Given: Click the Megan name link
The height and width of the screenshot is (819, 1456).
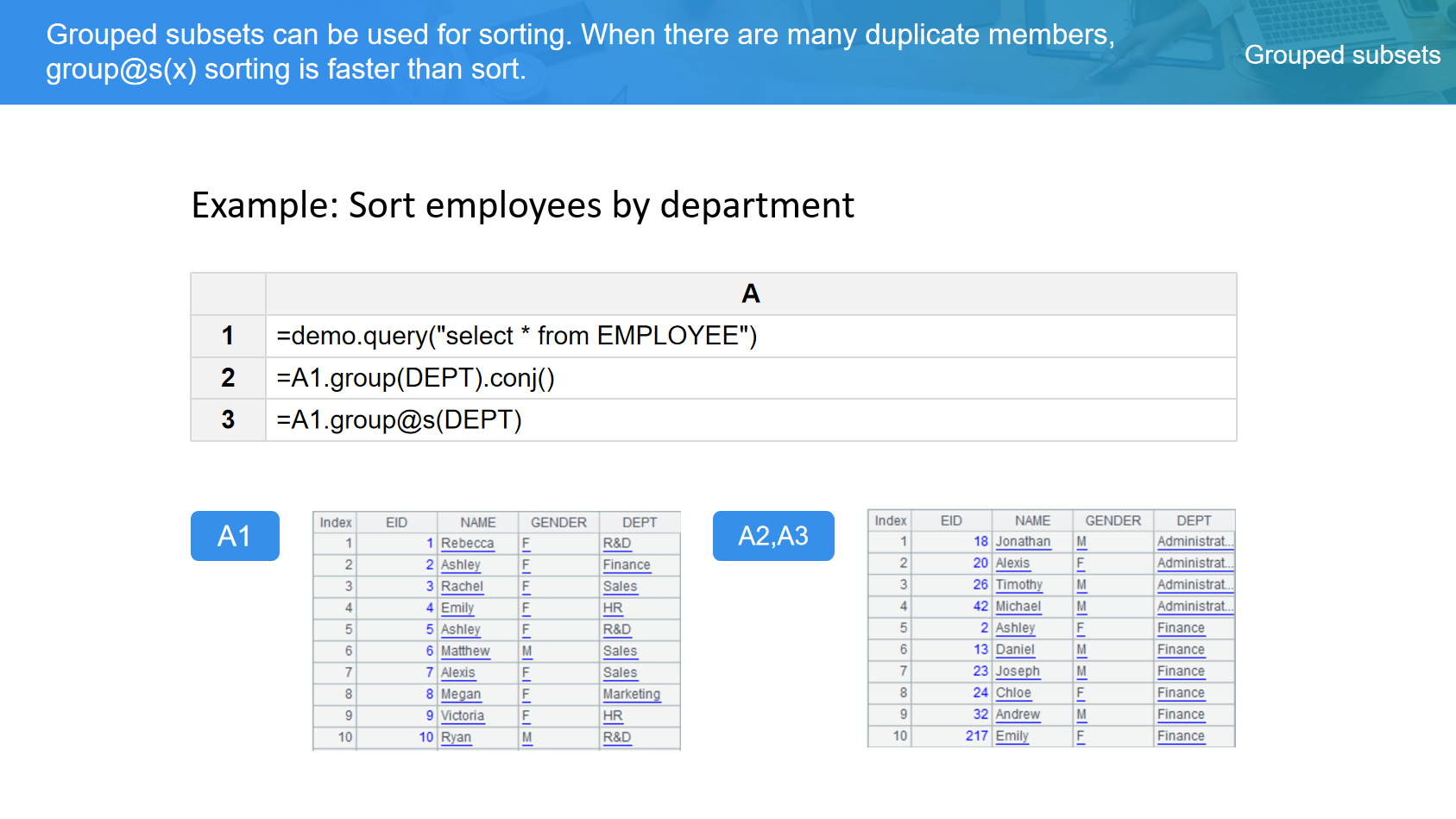Looking at the screenshot, I should [x=460, y=695].
